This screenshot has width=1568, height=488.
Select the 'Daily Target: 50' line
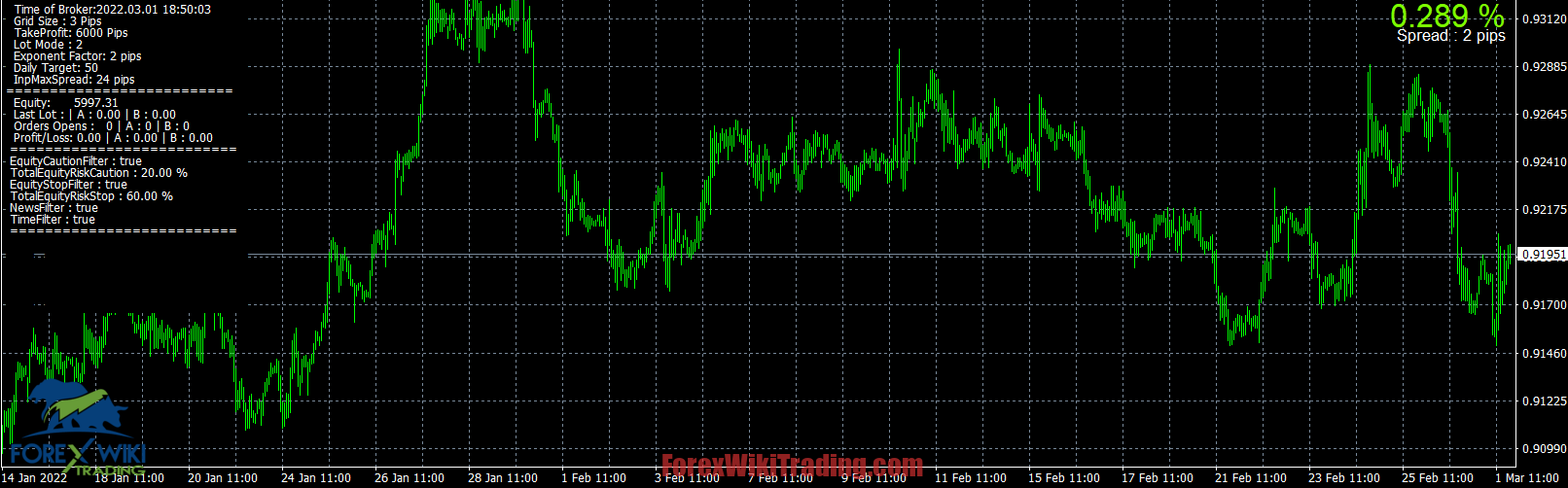tap(55, 68)
